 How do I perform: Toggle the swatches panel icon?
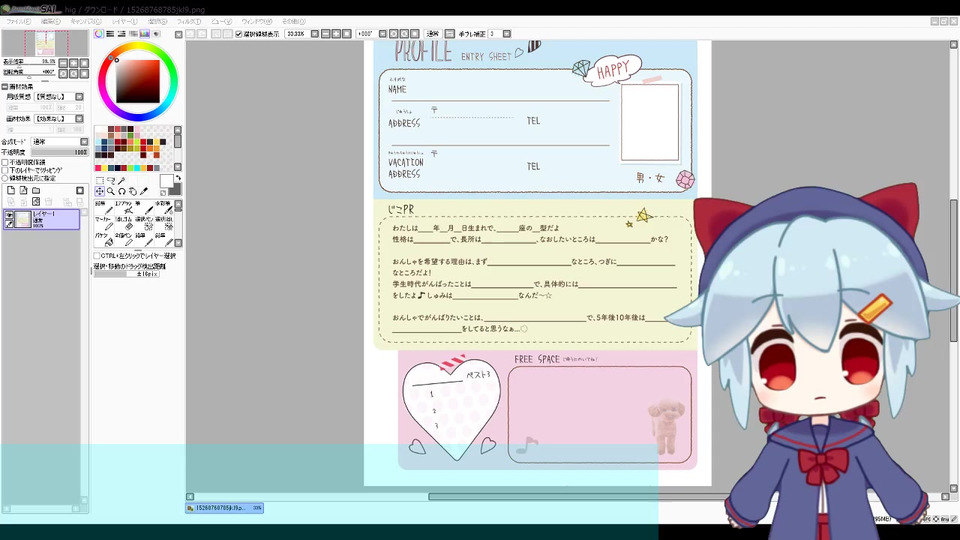click(145, 34)
